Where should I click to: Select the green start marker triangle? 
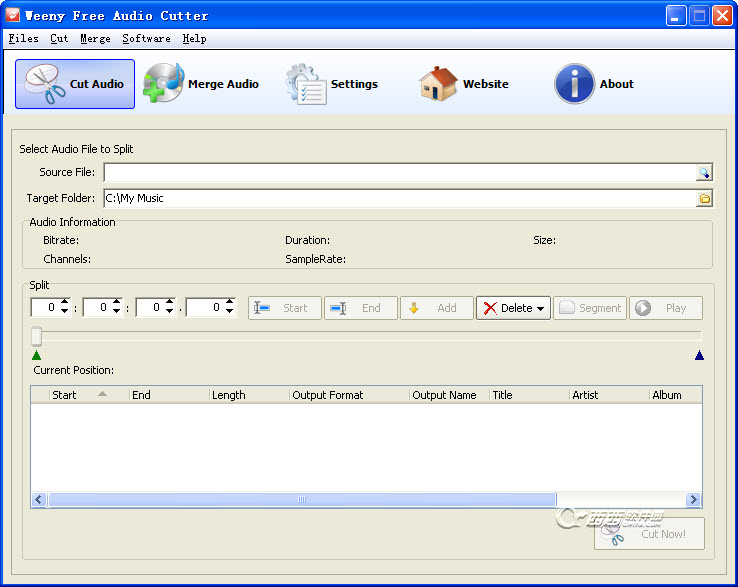pyautogui.click(x=36, y=355)
